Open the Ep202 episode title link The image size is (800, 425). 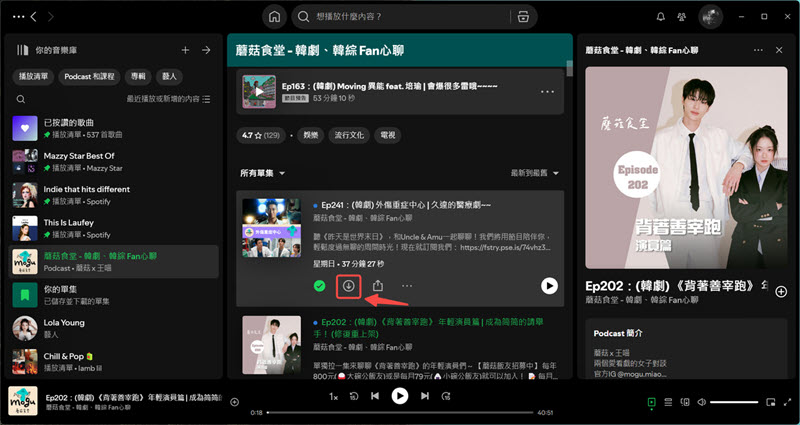429,328
